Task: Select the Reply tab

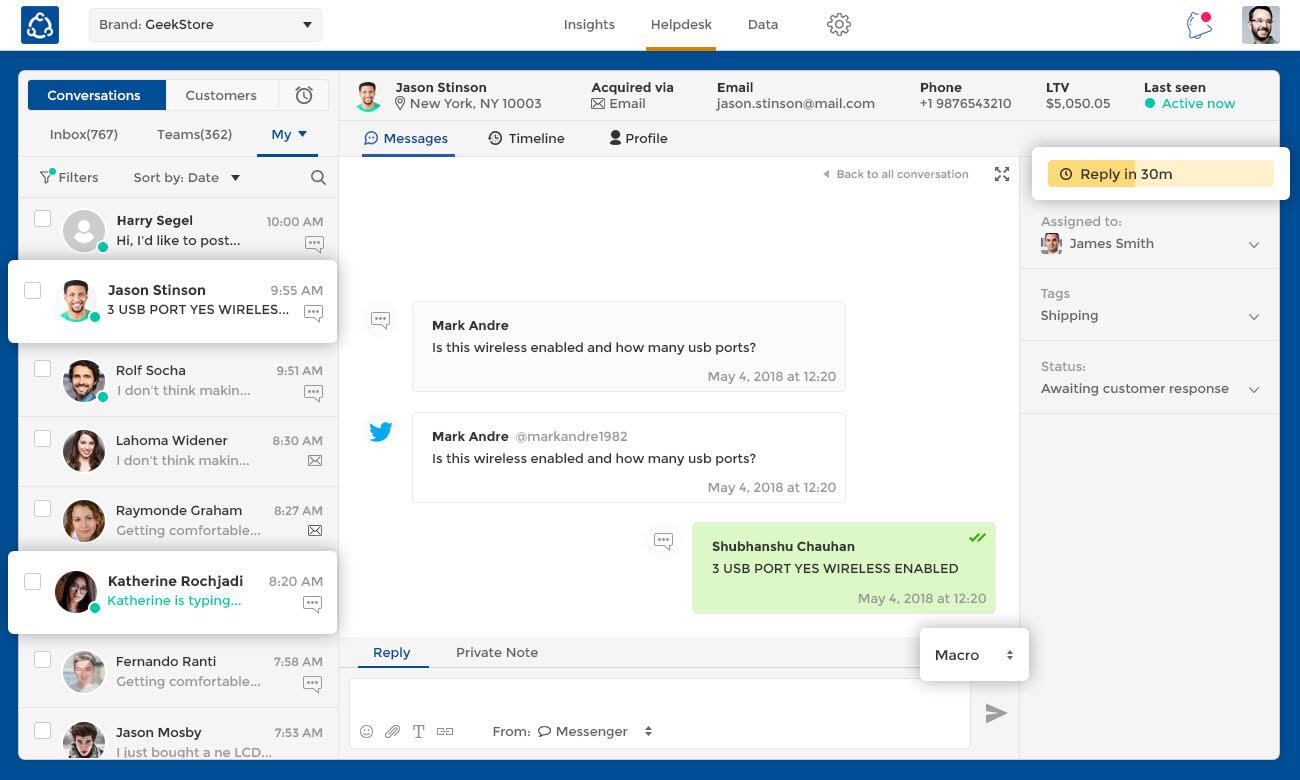Action: 391,652
